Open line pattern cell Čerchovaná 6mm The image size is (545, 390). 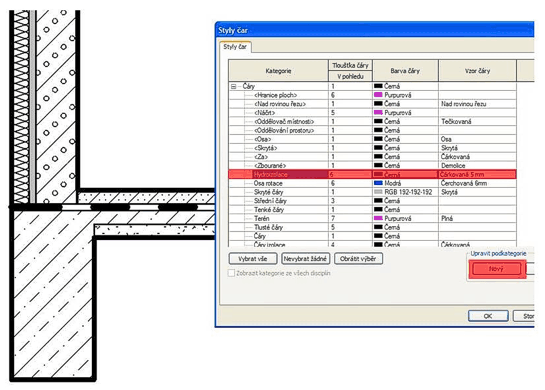(x=477, y=183)
